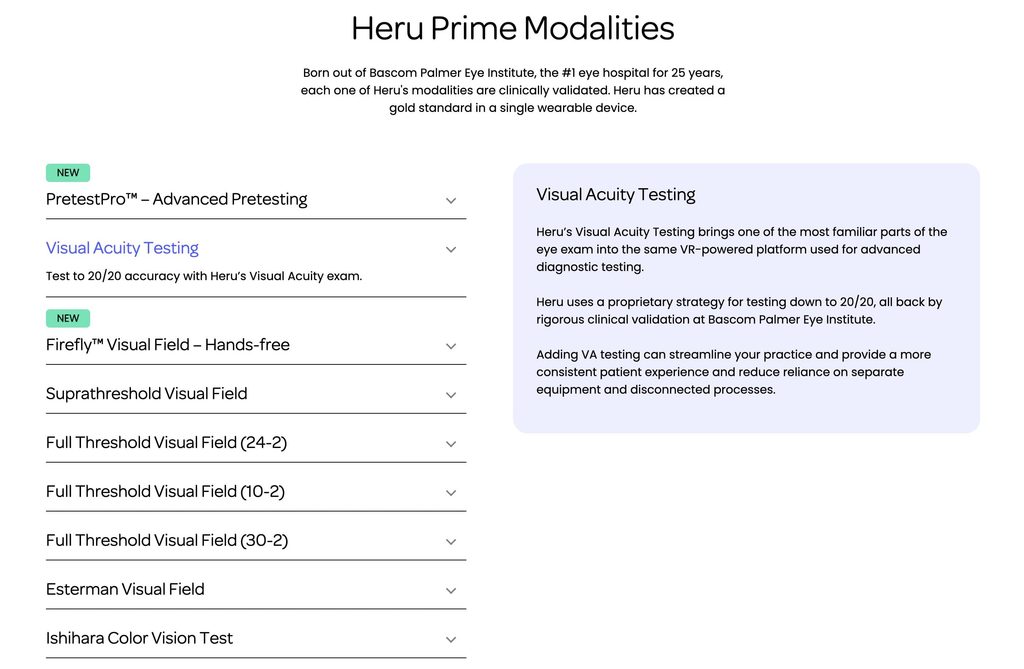Open PretestPro – Advanced Pretesting item
The width and height of the screenshot is (1024, 669).
tap(176, 199)
